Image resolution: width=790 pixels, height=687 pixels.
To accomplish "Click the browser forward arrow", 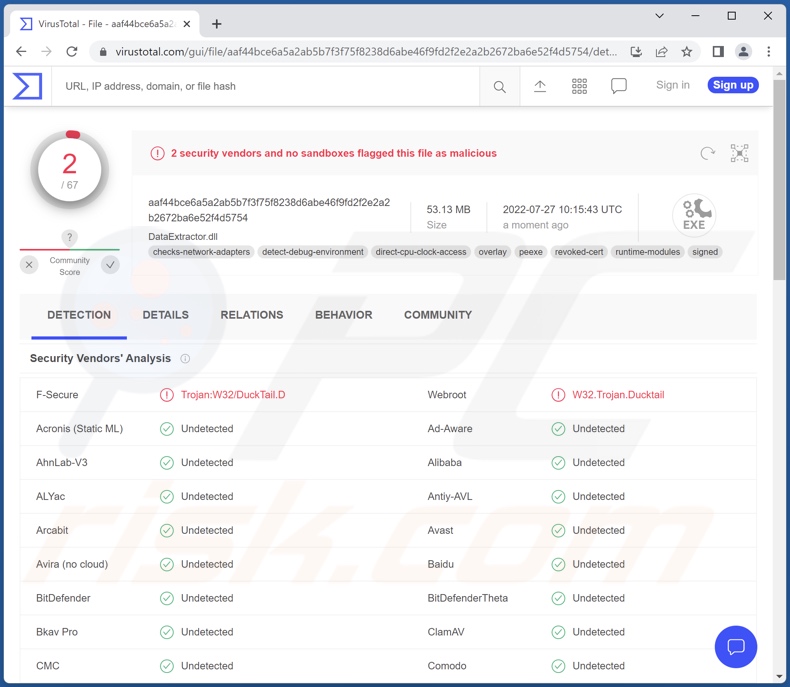I will point(46,51).
